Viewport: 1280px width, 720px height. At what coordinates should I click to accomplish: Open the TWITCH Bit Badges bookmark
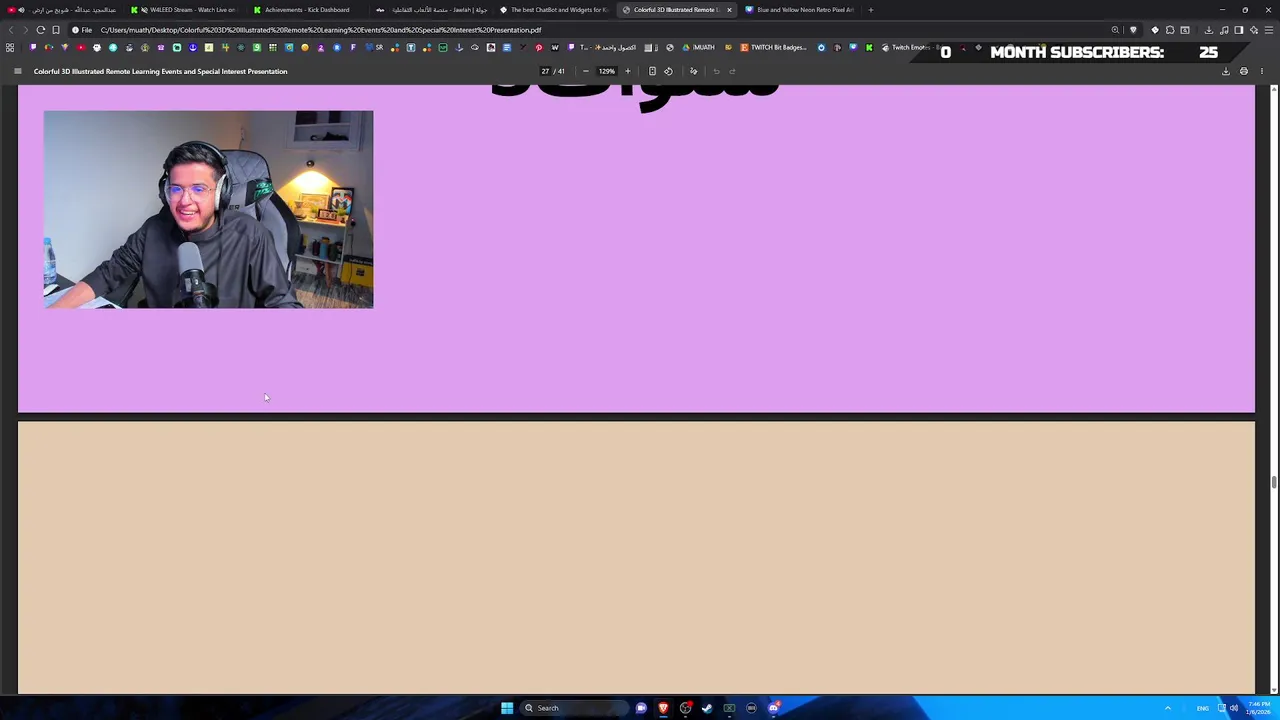pyautogui.click(x=772, y=47)
